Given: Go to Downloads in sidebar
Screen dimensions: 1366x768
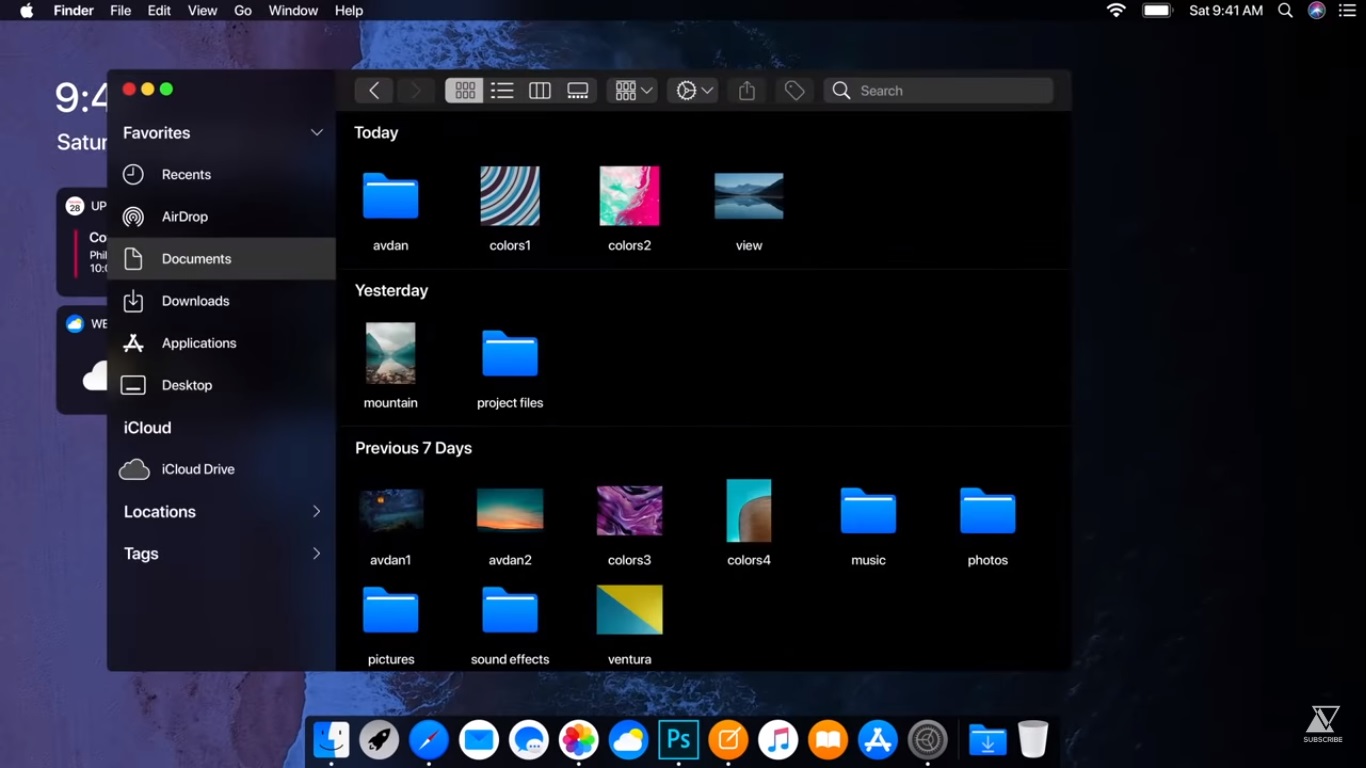Looking at the screenshot, I should tap(195, 301).
